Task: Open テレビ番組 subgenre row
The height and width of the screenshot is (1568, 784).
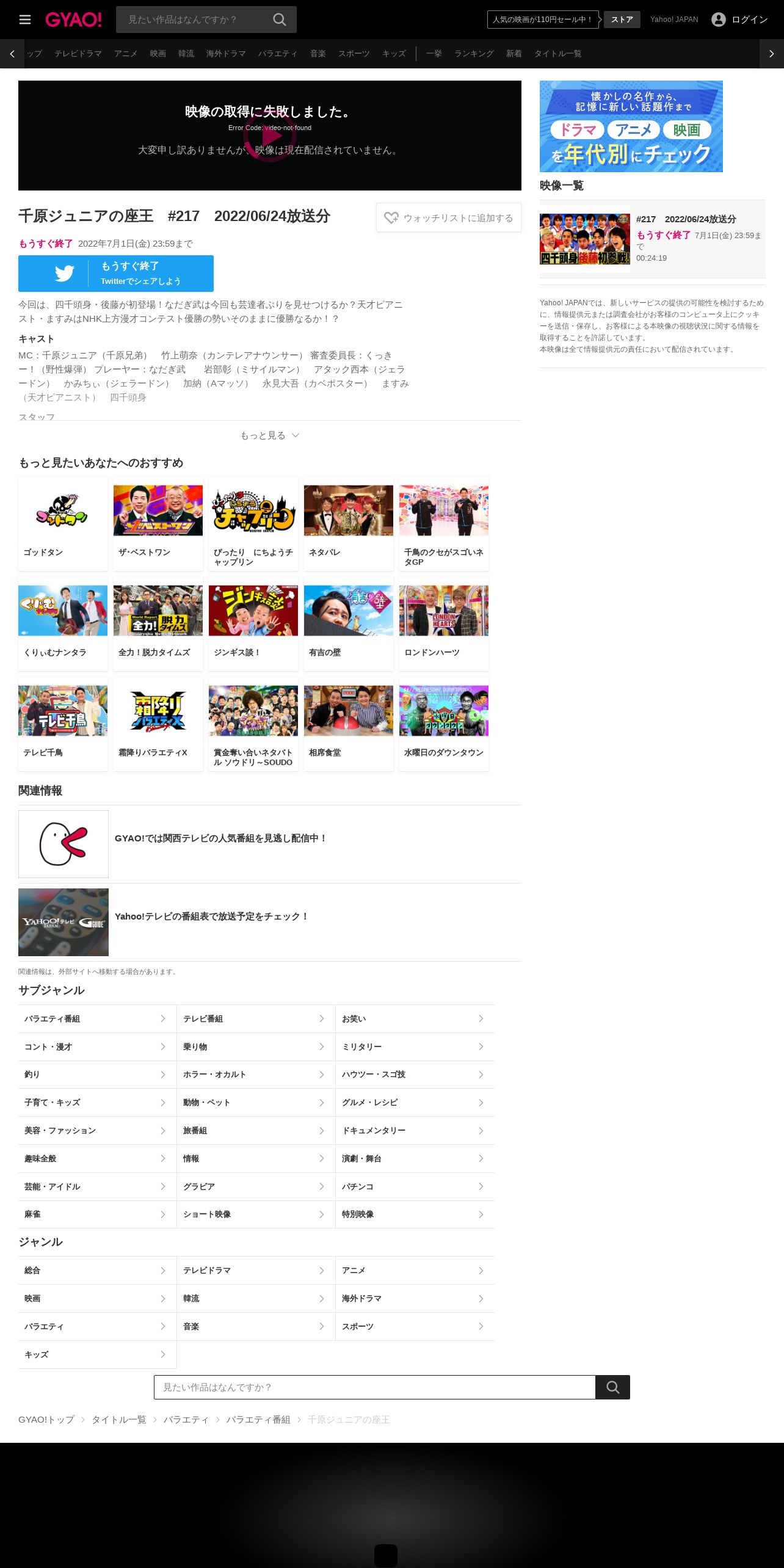Action: [256, 1018]
